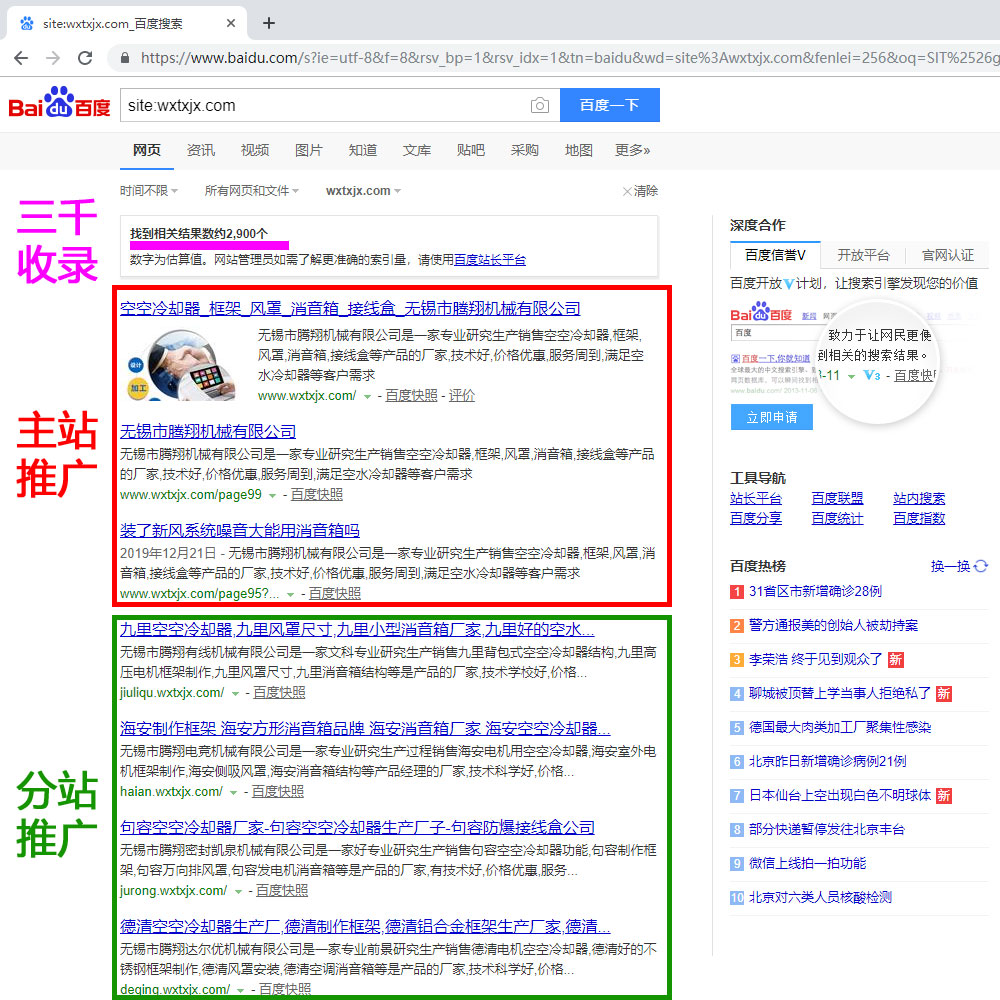The height and width of the screenshot is (1000, 1000).
Task: Open a new tab with plus icon
Action: pyautogui.click(x=269, y=23)
